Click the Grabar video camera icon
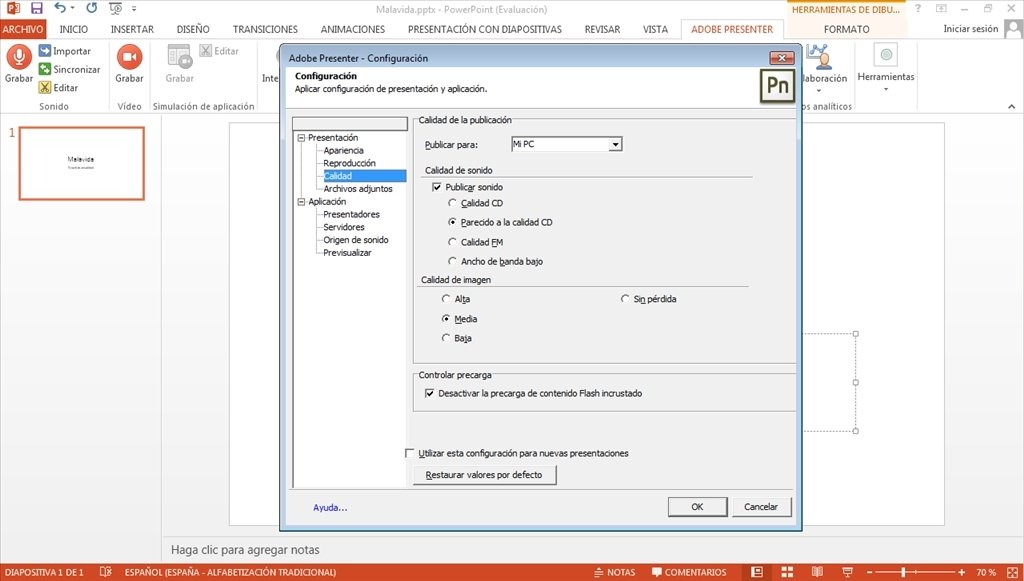Image resolution: width=1024 pixels, height=581 pixels. pos(129,57)
